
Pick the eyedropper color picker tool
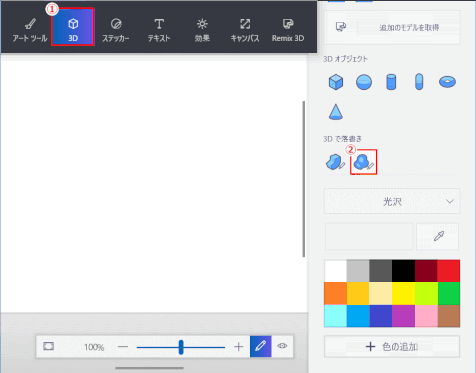coord(438,236)
